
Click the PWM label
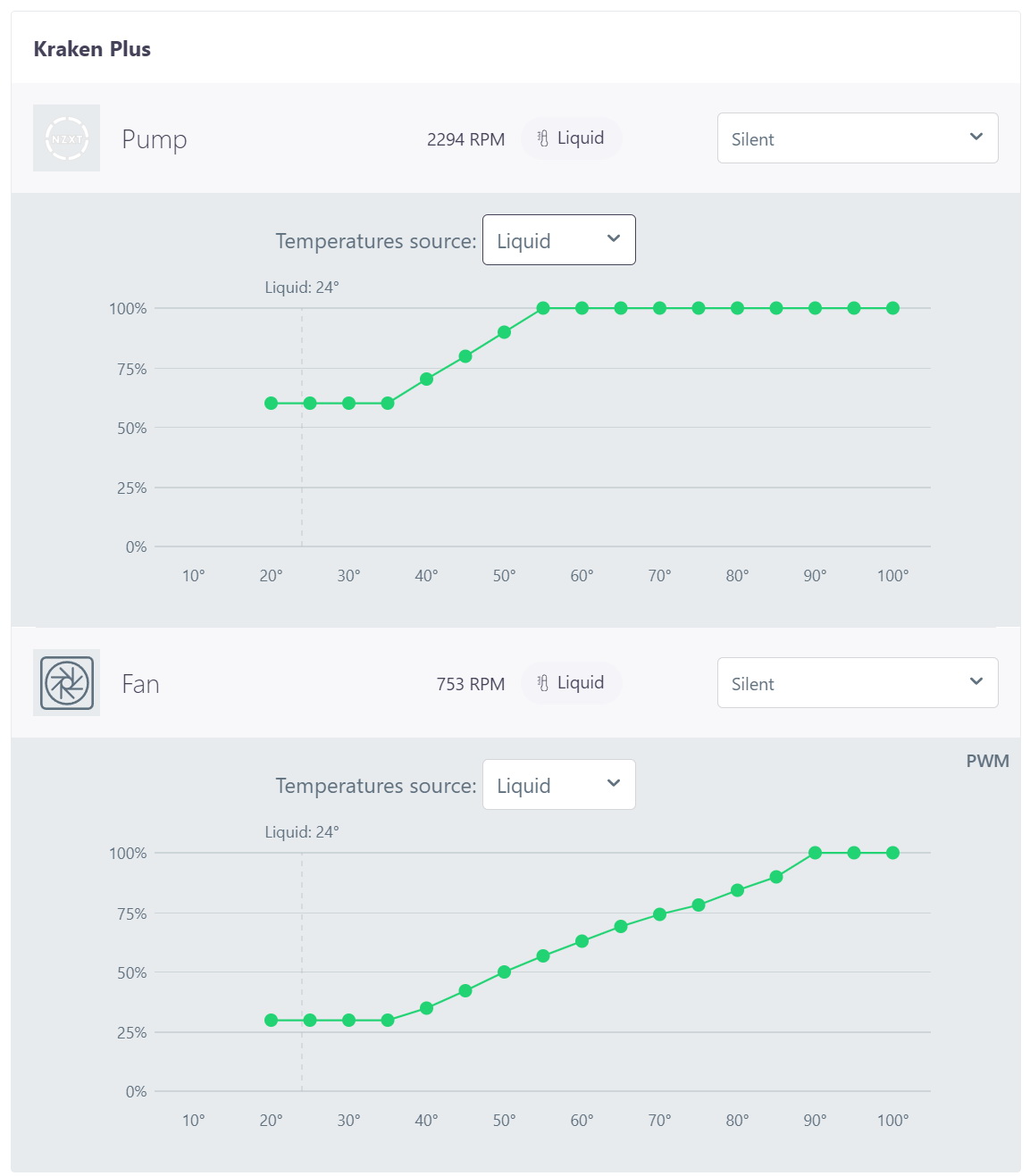987,761
